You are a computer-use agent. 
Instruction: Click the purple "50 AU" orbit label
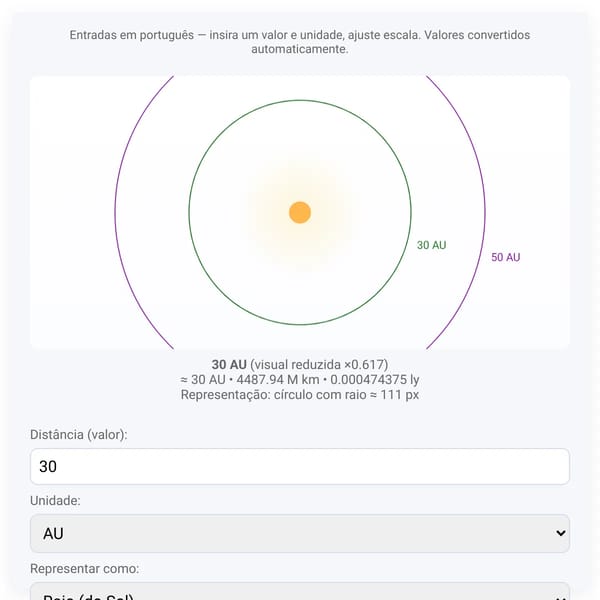point(505,257)
